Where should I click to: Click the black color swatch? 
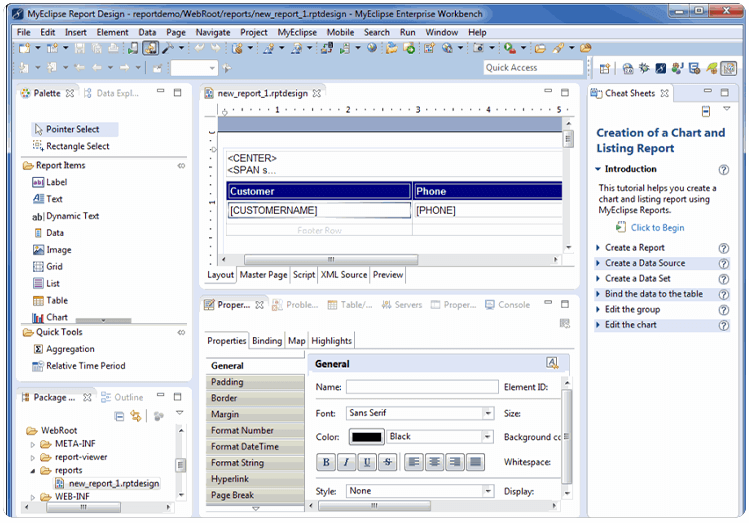tap(366, 437)
